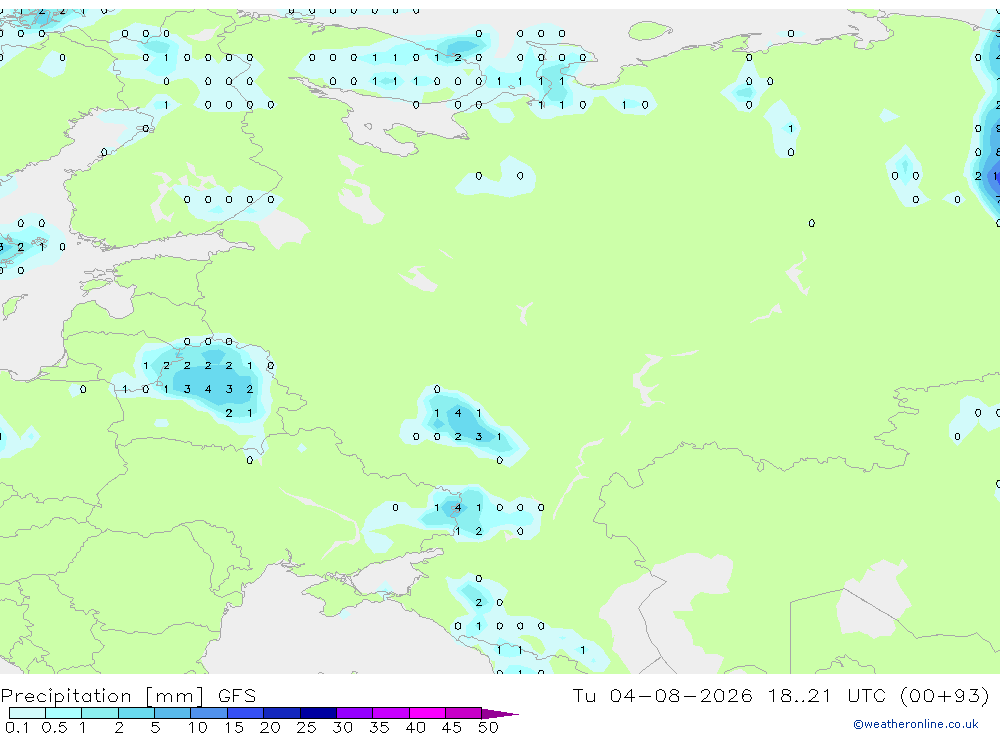The height and width of the screenshot is (733, 1000).
Task: Select the 45–50 mm legend color swatch
Action: pyautogui.click(x=464, y=713)
